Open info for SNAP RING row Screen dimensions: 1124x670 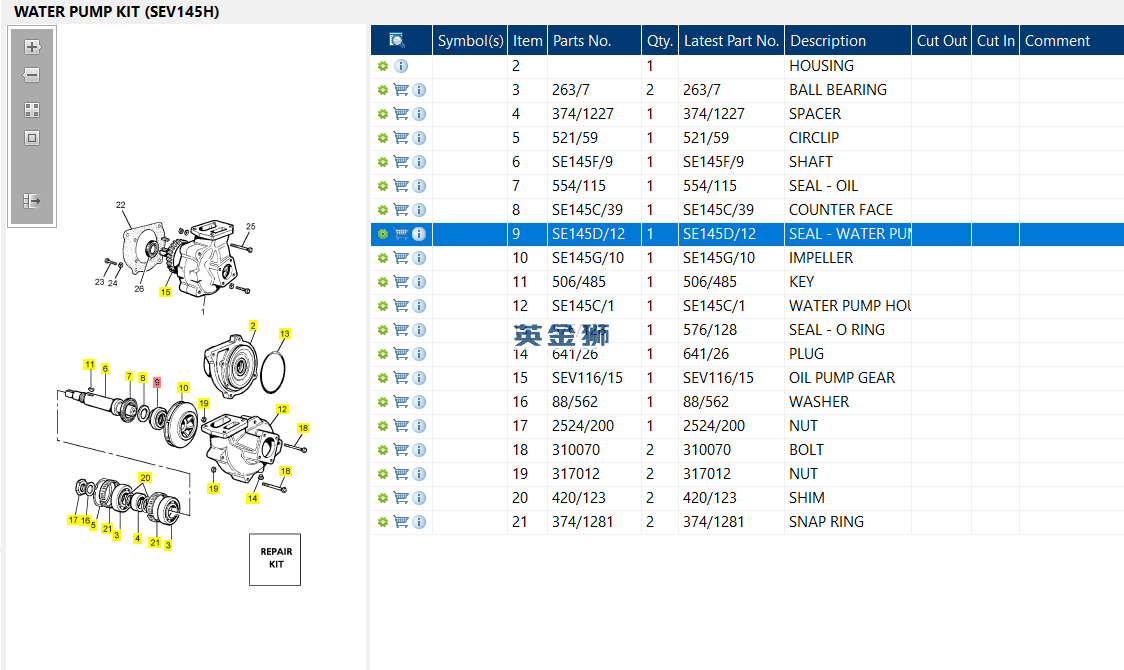(419, 522)
